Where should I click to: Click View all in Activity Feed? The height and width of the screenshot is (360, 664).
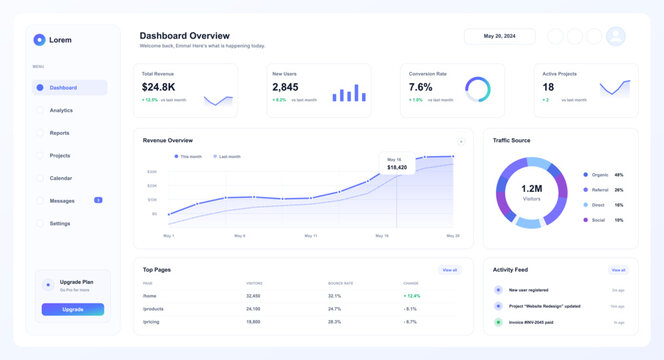(618, 270)
